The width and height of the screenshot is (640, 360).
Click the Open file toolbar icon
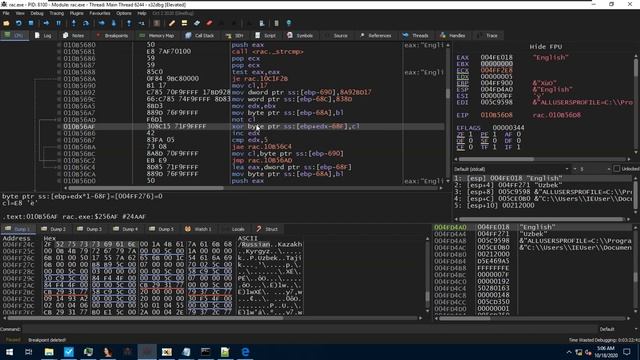pyautogui.click(x=6, y=23)
